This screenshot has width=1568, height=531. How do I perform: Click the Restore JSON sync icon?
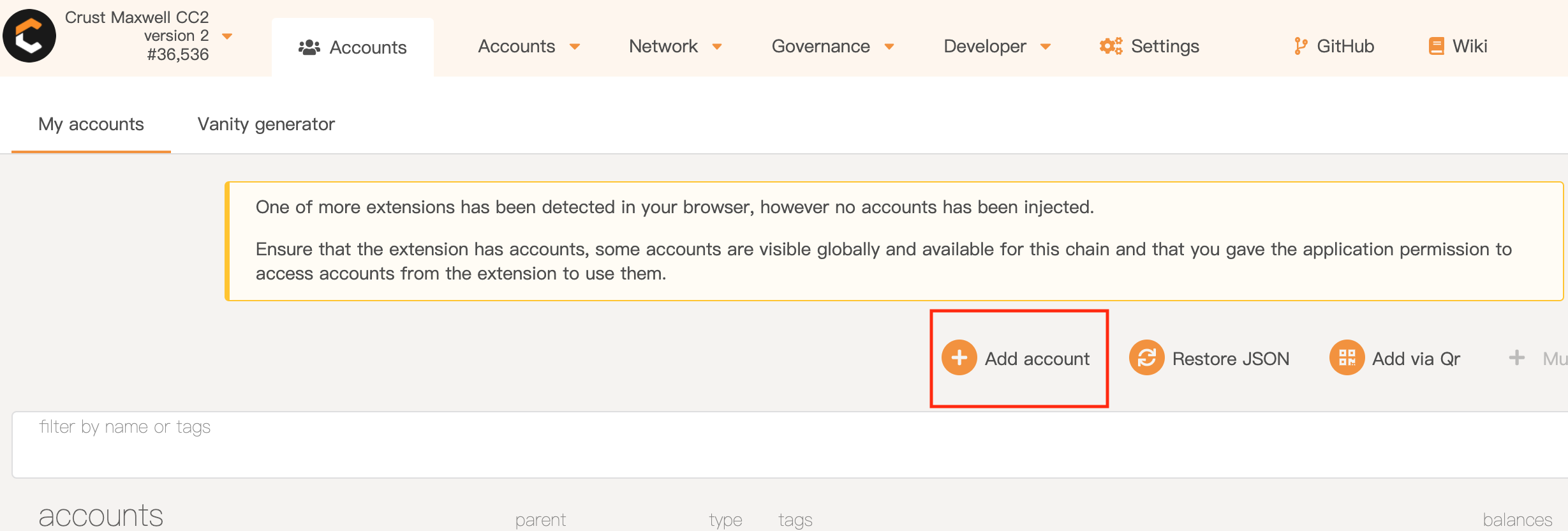1146,357
